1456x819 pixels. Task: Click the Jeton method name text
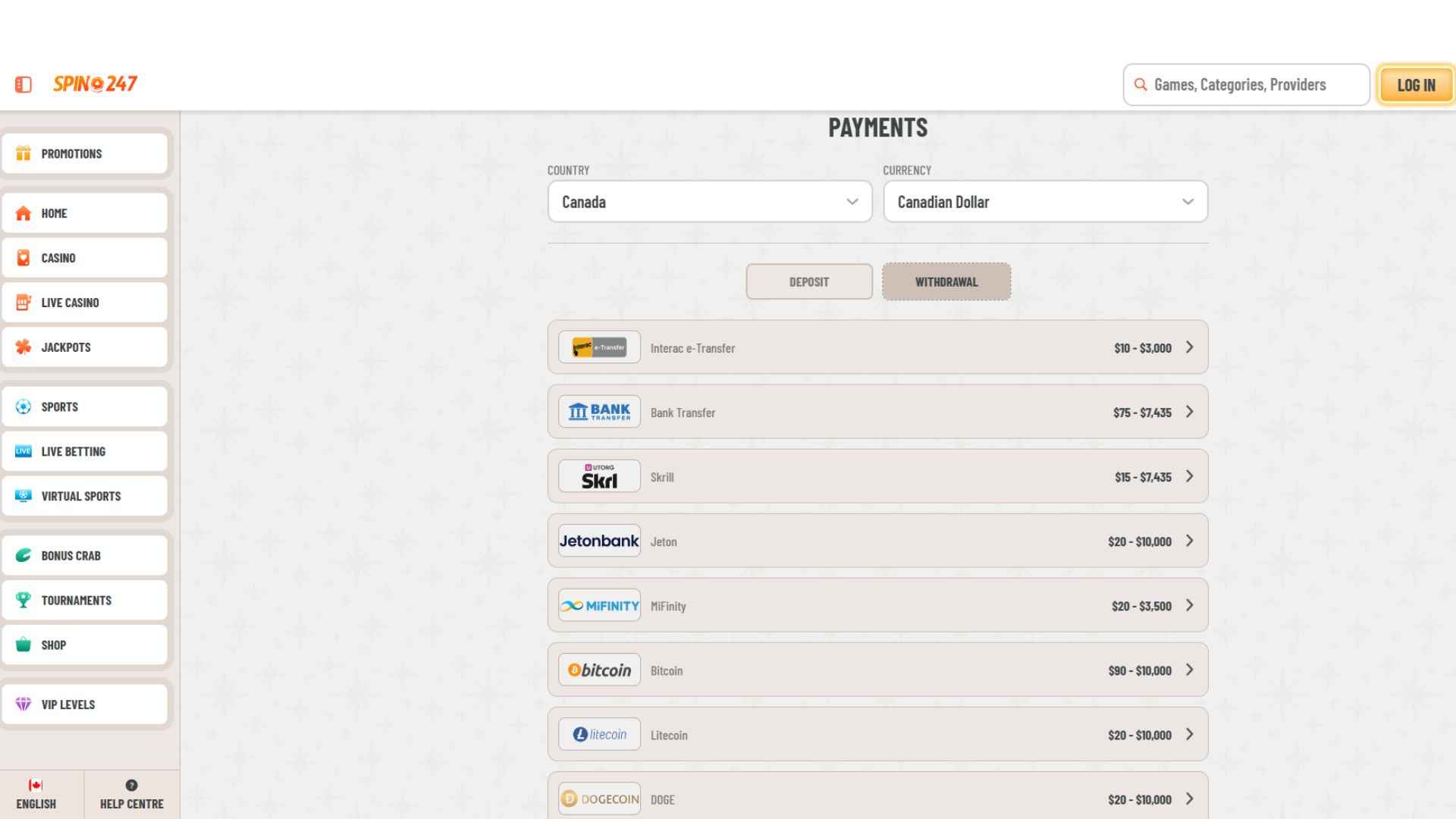click(664, 542)
